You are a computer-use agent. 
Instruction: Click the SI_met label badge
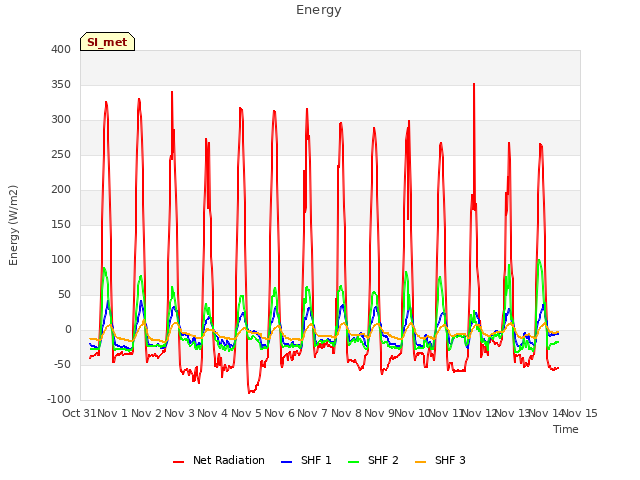pos(107,42)
